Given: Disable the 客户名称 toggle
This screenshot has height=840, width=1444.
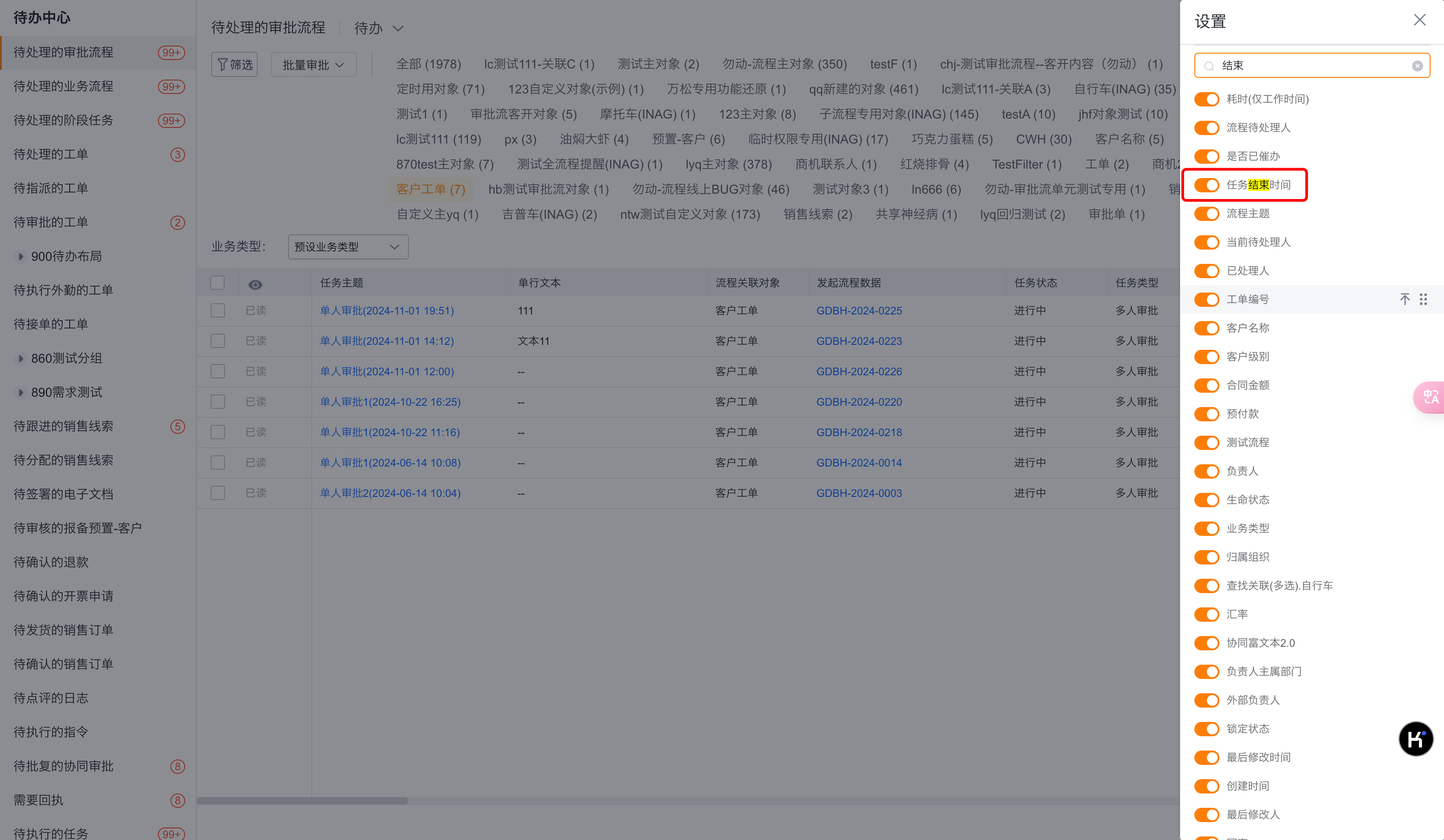Looking at the screenshot, I should click(1207, 328).
